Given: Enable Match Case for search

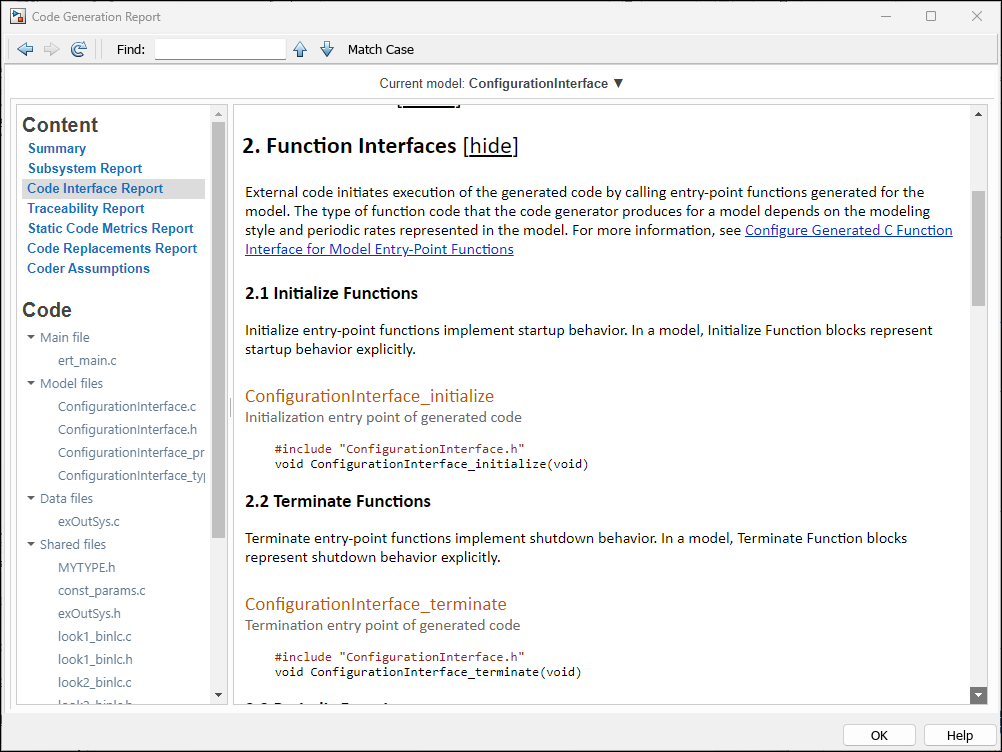Looking at the screenshot, I should [380, 48].
